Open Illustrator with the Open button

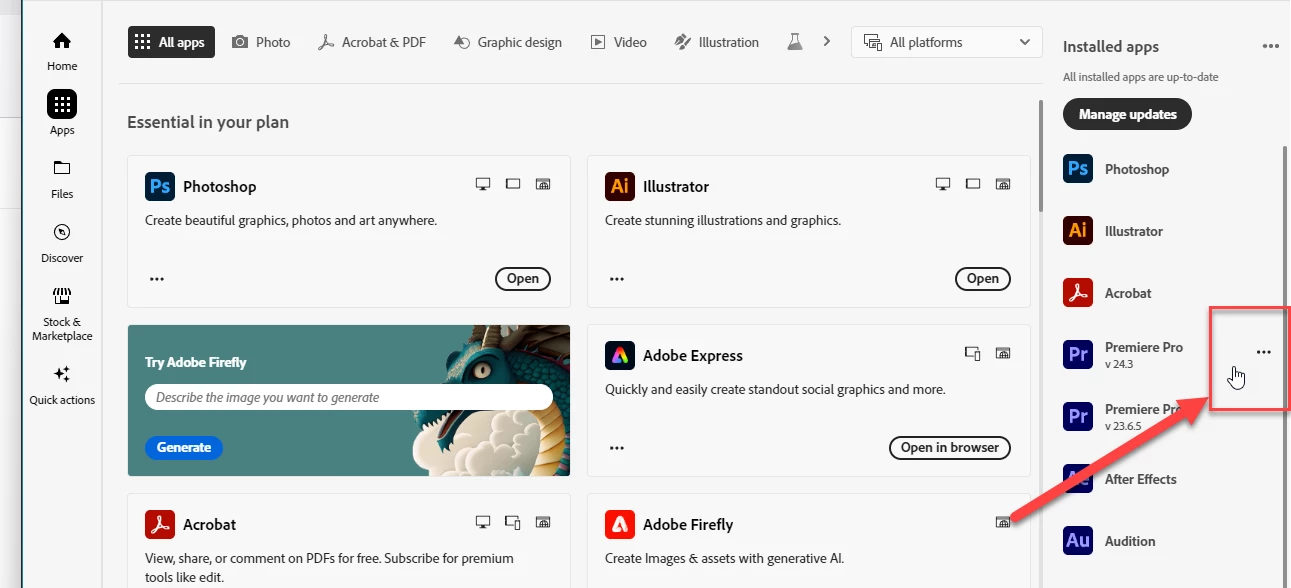[983, 279]
